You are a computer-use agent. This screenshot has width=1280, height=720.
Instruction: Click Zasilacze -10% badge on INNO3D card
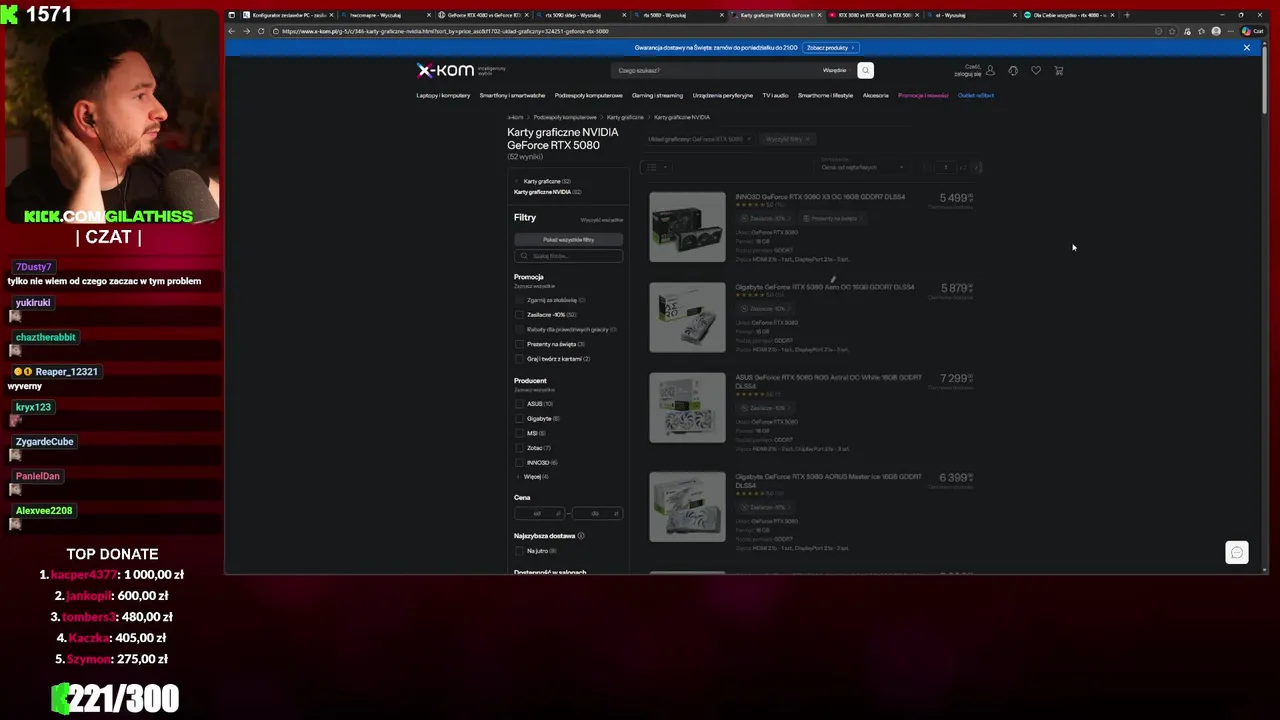[x=765, y=218]
